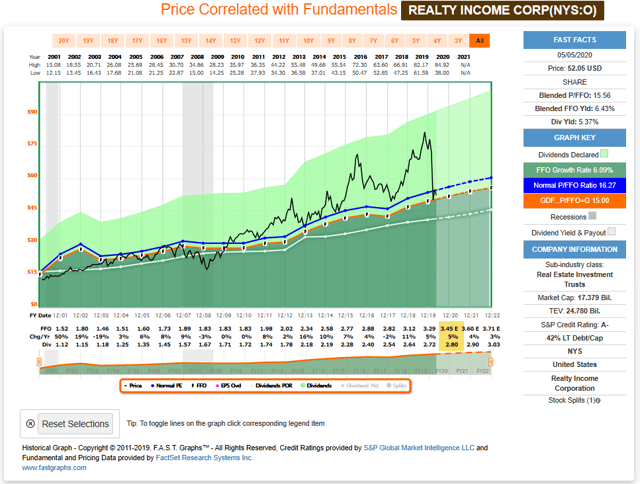Screen dimensions: 640x484
Task: Click the Blended FFO Yld: 6.43% row
Action: [x=574, y=109]
